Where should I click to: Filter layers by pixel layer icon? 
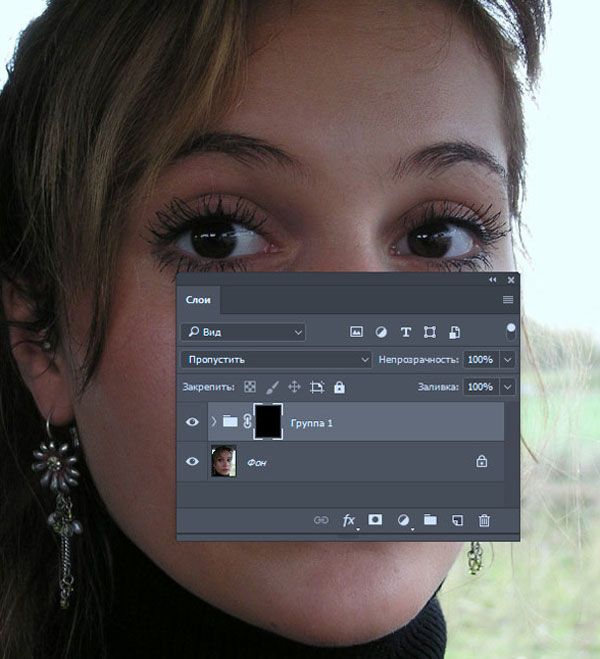point(356,332)
